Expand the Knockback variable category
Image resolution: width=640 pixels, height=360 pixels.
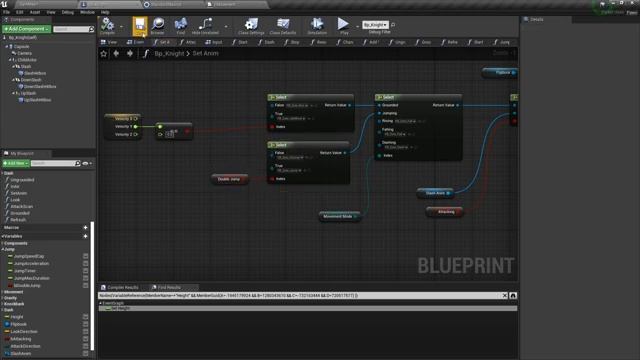pos(2,304)
